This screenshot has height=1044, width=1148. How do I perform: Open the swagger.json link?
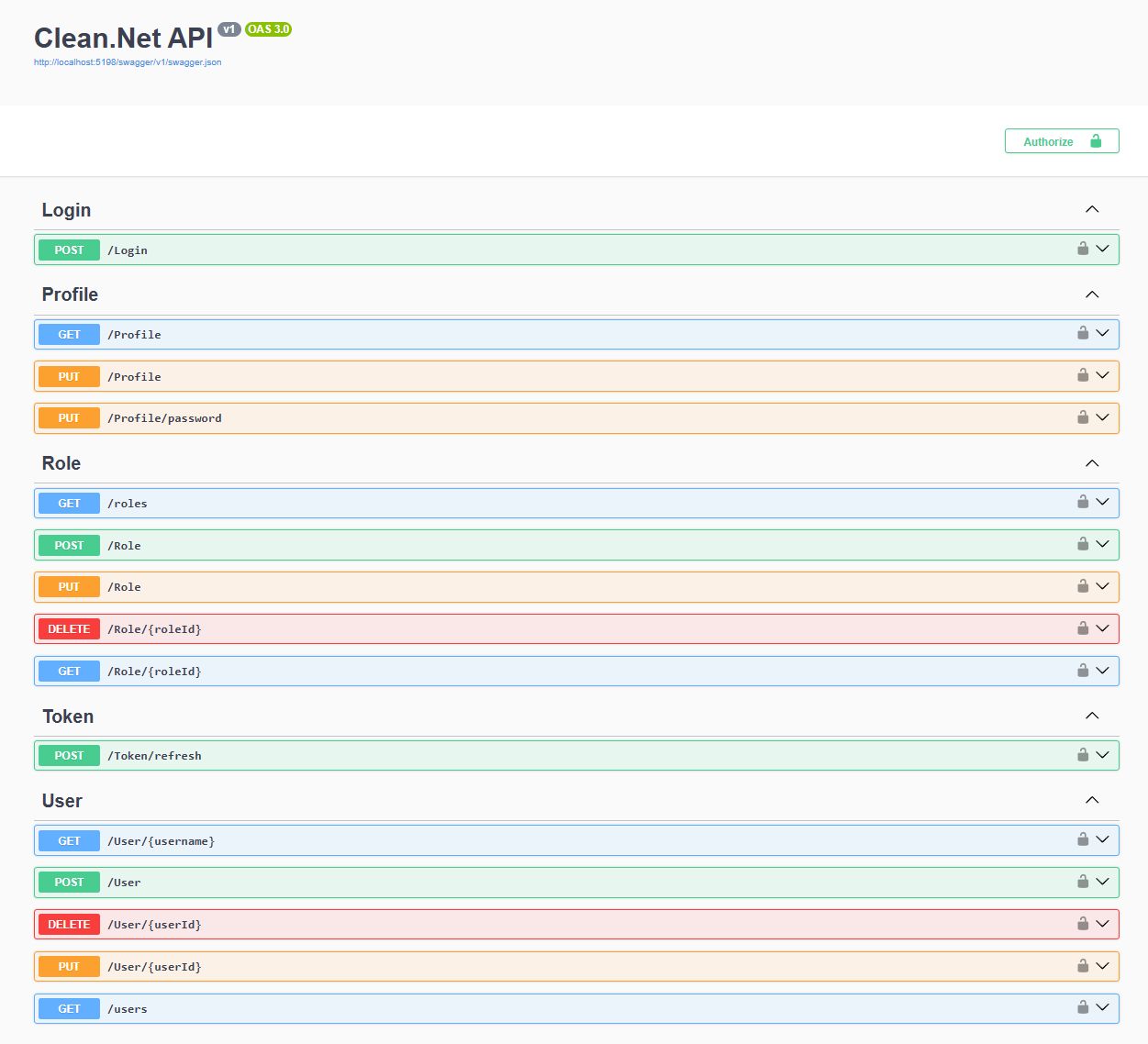tap(128, 62)
